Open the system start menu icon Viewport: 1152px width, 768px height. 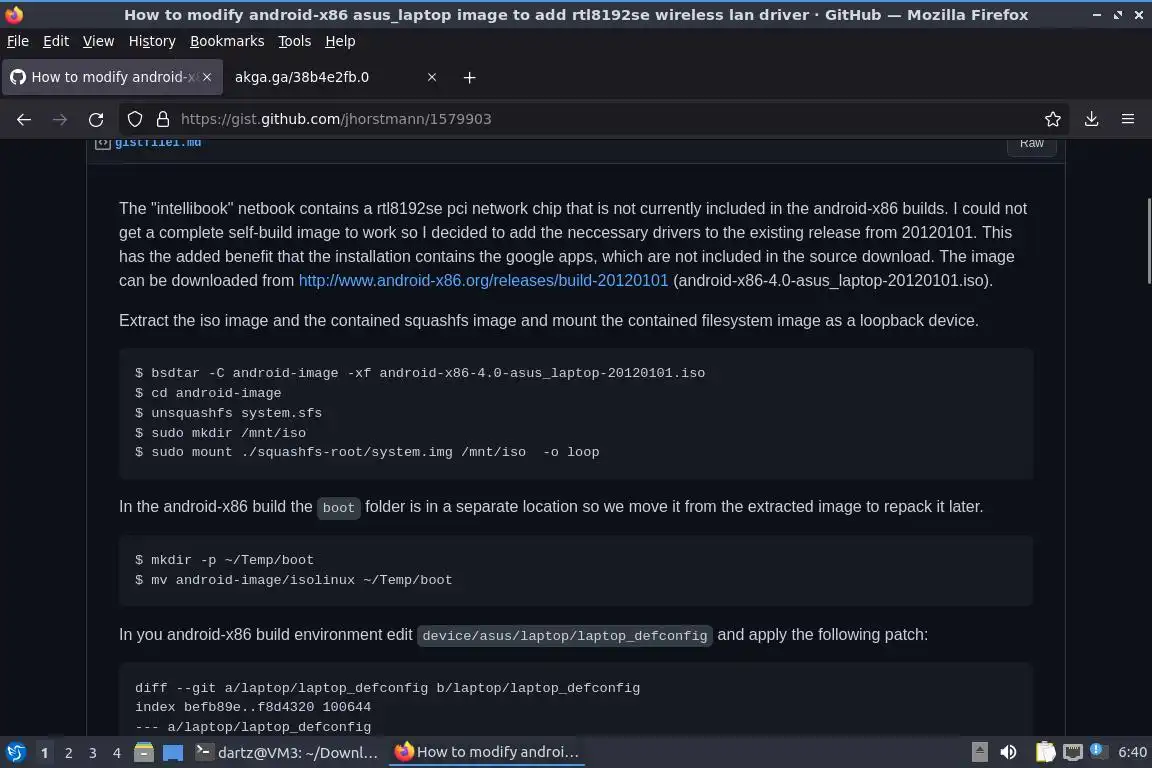click(15, 752)
